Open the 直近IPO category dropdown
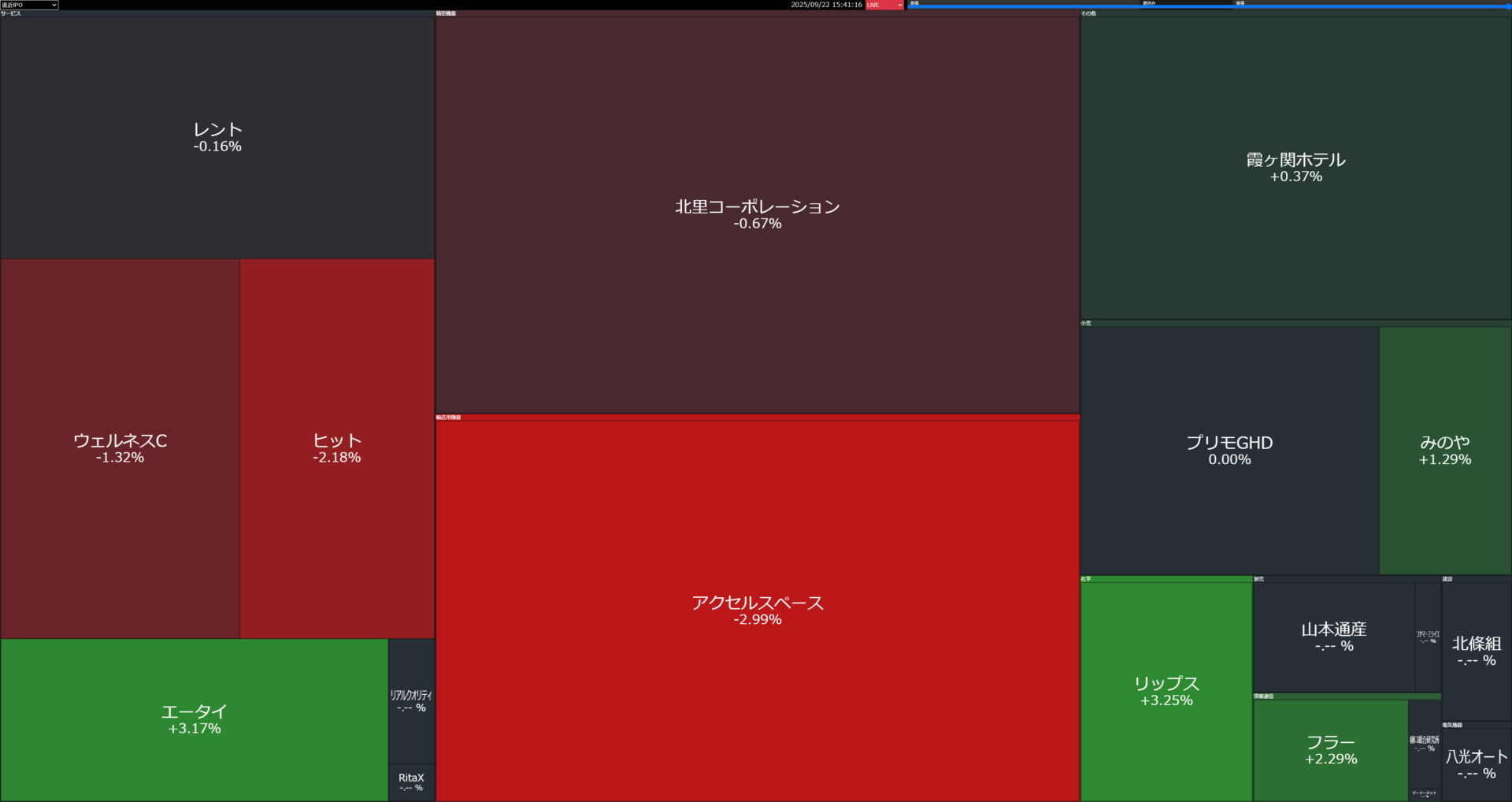Screen dimensions: 1512x802 [x=29, y=5]
